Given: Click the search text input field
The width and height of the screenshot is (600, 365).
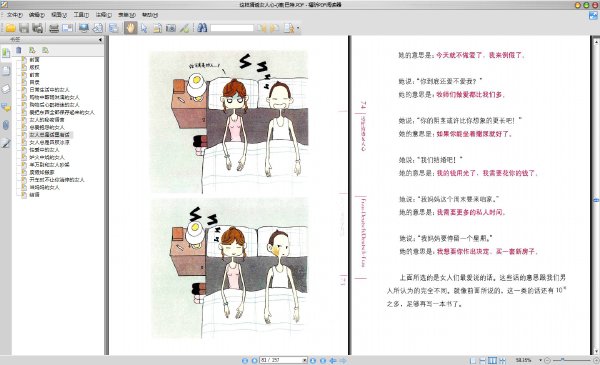Looking at the screenshot, I should pyautogui.click(x=232, y=28).
